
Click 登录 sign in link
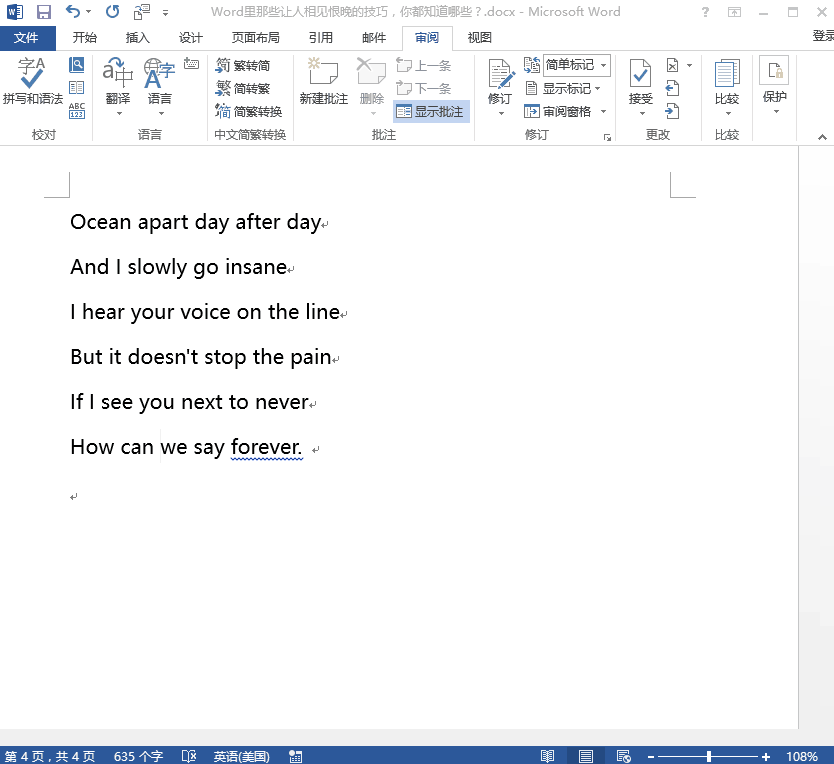(x=823, y=36)
